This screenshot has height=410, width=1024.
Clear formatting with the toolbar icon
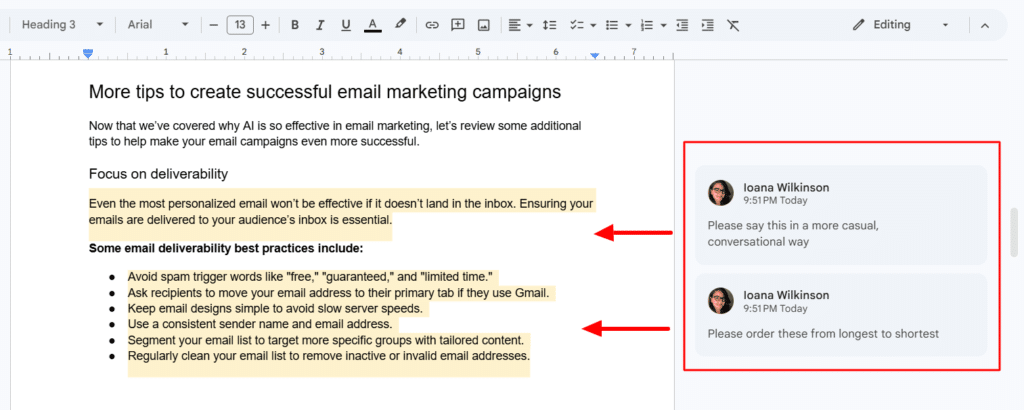(x=733, y=25)
